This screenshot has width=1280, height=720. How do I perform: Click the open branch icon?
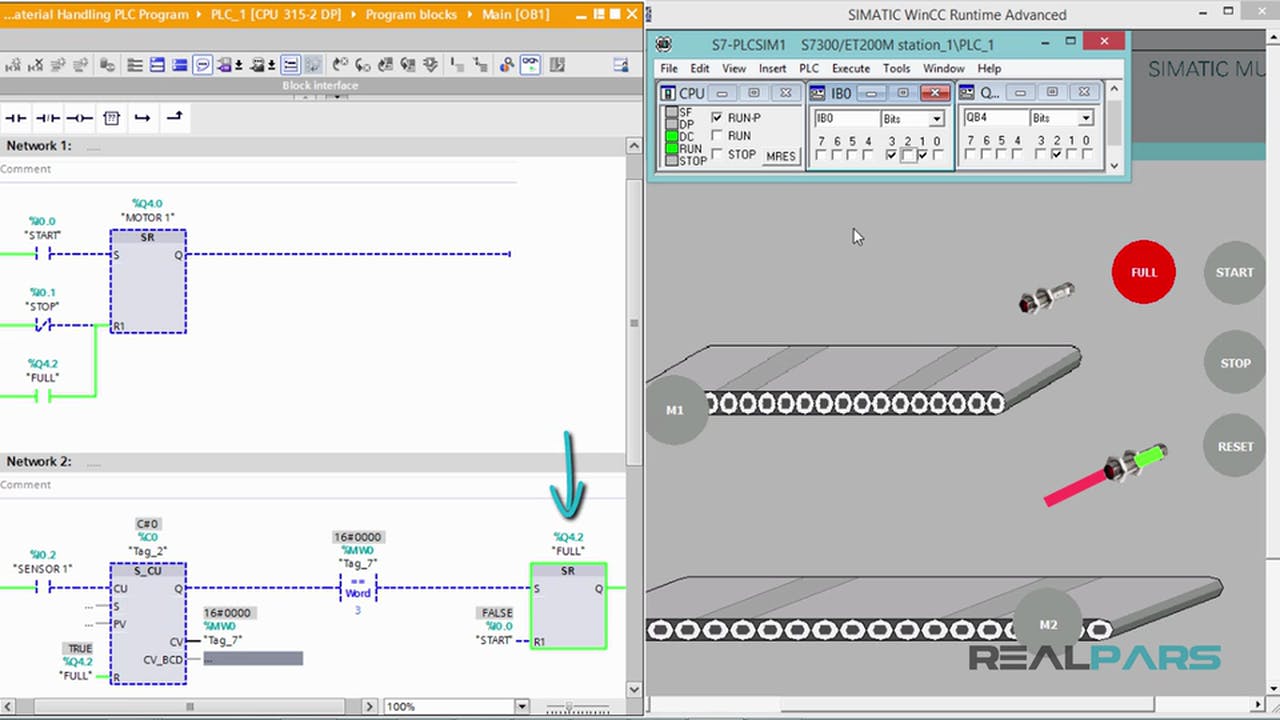(x=142, y=118)
